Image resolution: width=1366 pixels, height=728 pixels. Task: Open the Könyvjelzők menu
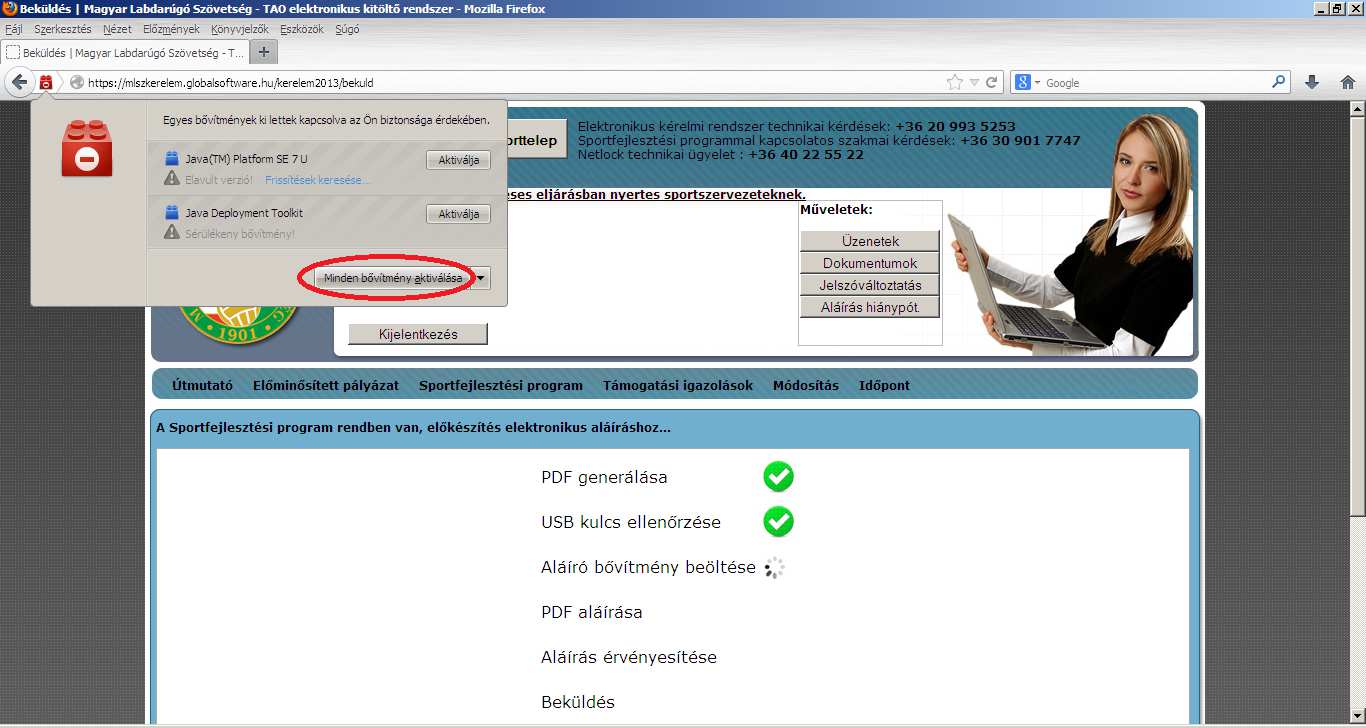pyautogui.click(x=241, y=29)
